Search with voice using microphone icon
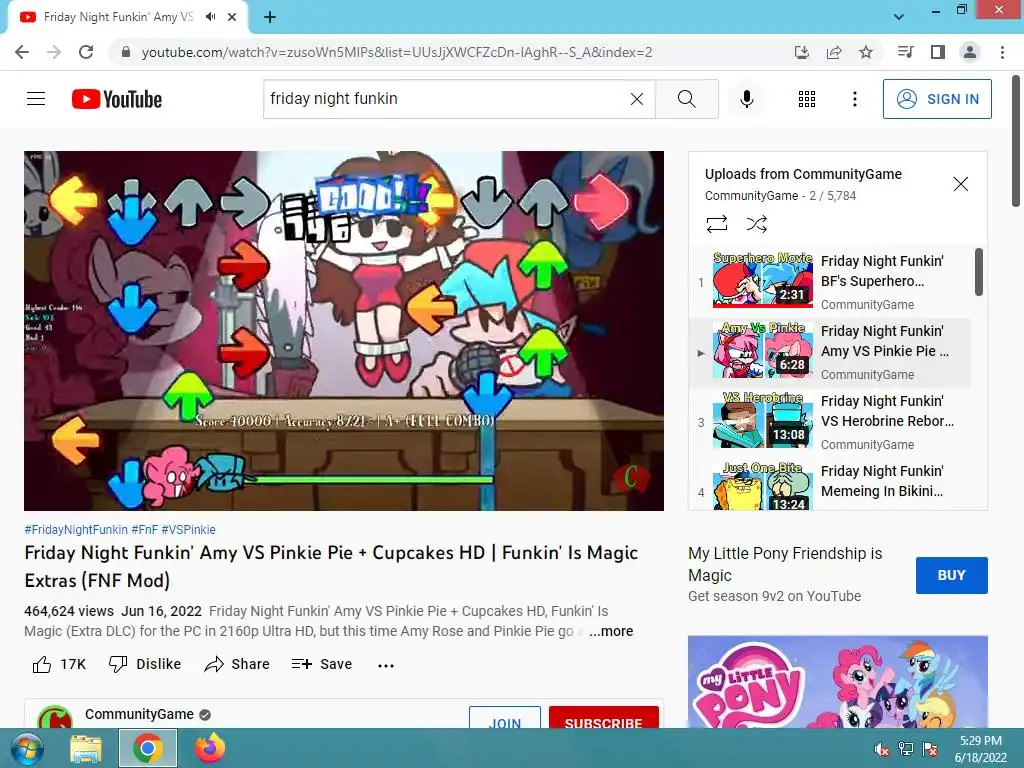 click(x=747, y=99)
